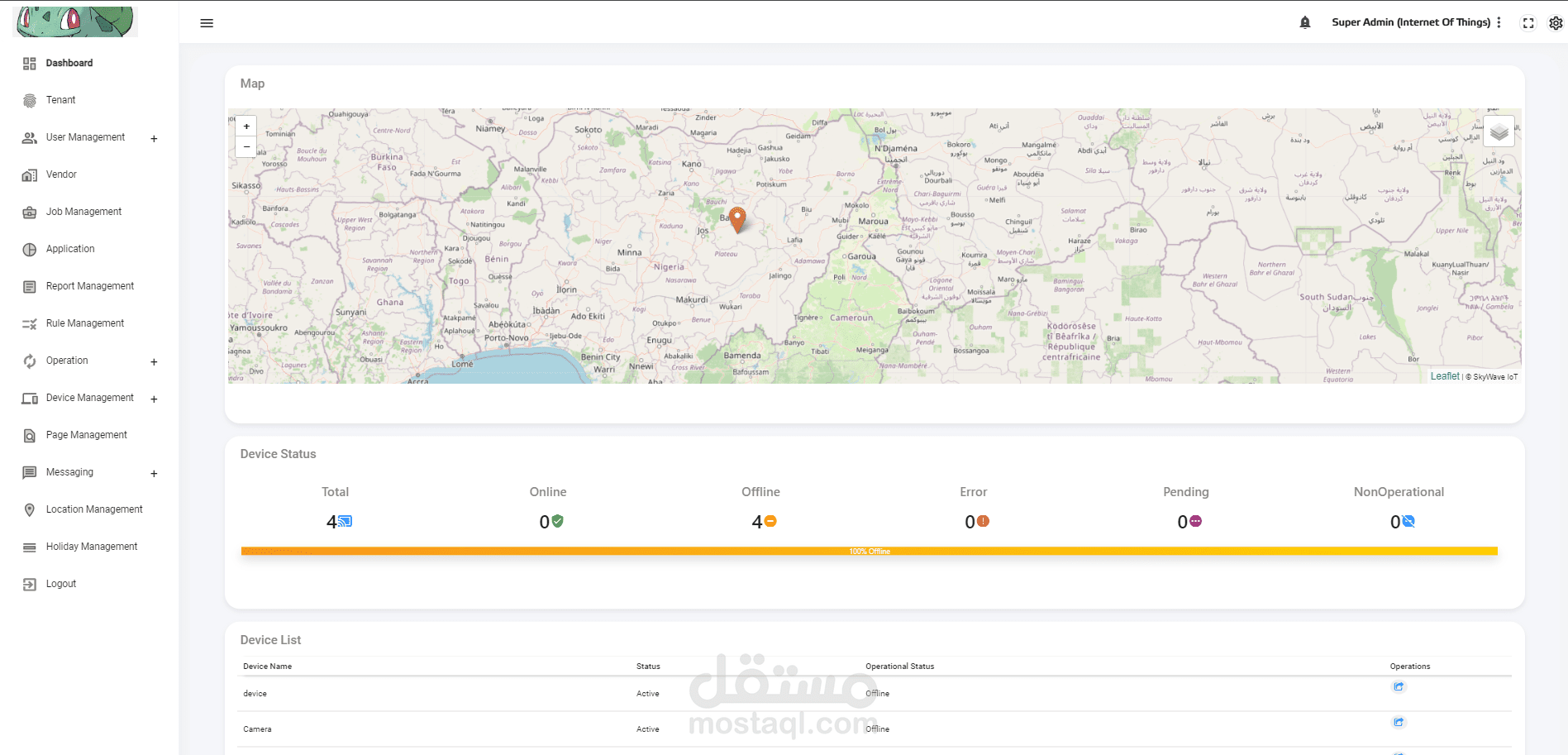Click the Device Management devices icon
Image resolution: width=1568 pixels, height=755 pixels.
pyautogui.click(x=30, y=399)
